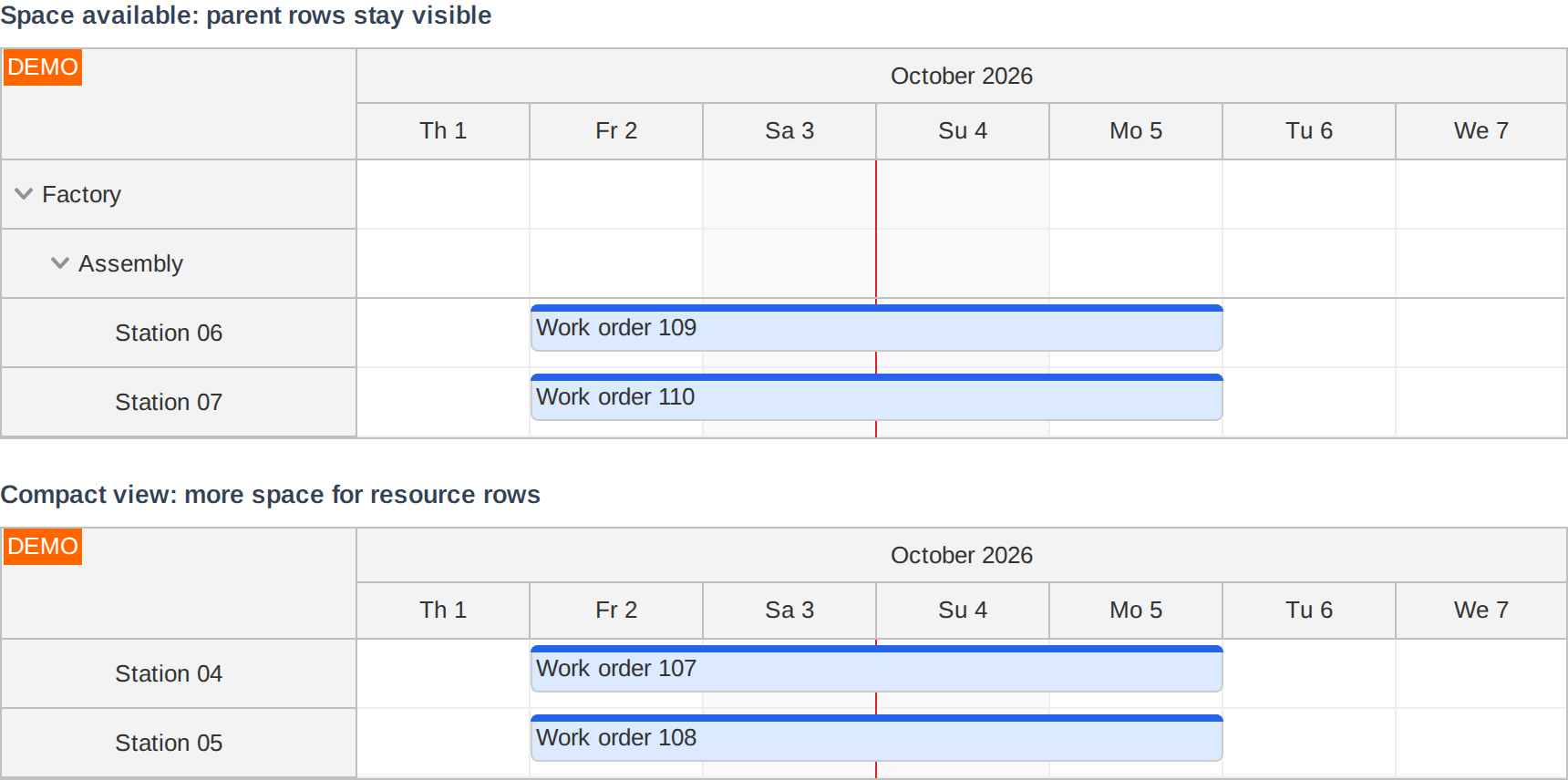
Task: Click the DEMO badge in the parent rows scheduler
Action: coord(43,67)
